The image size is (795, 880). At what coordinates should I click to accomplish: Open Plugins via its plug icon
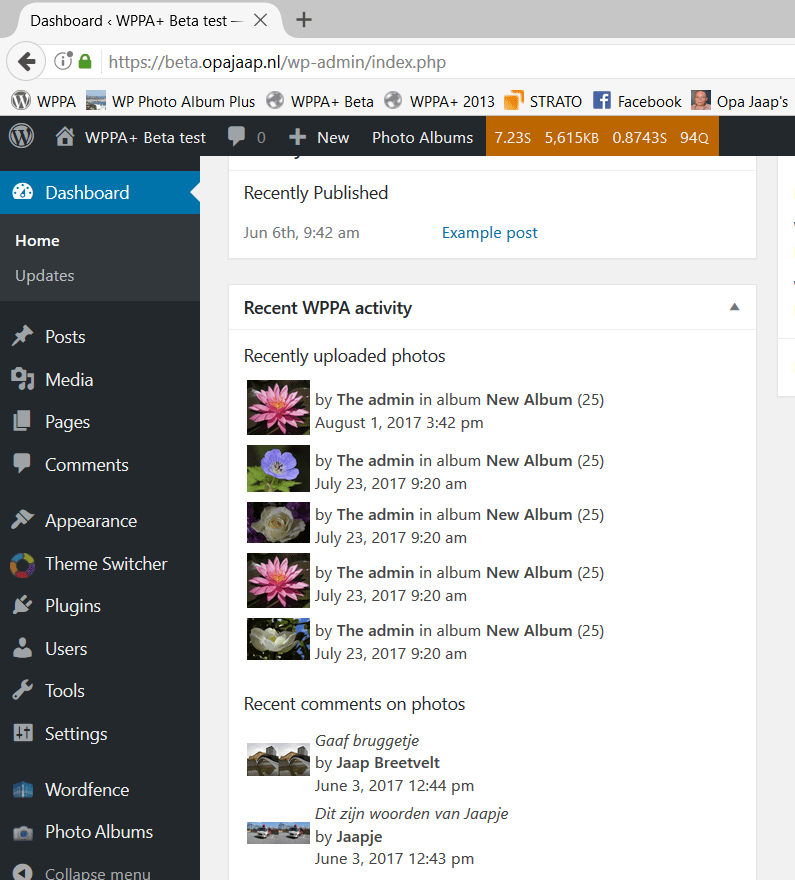tap(22, 605)
